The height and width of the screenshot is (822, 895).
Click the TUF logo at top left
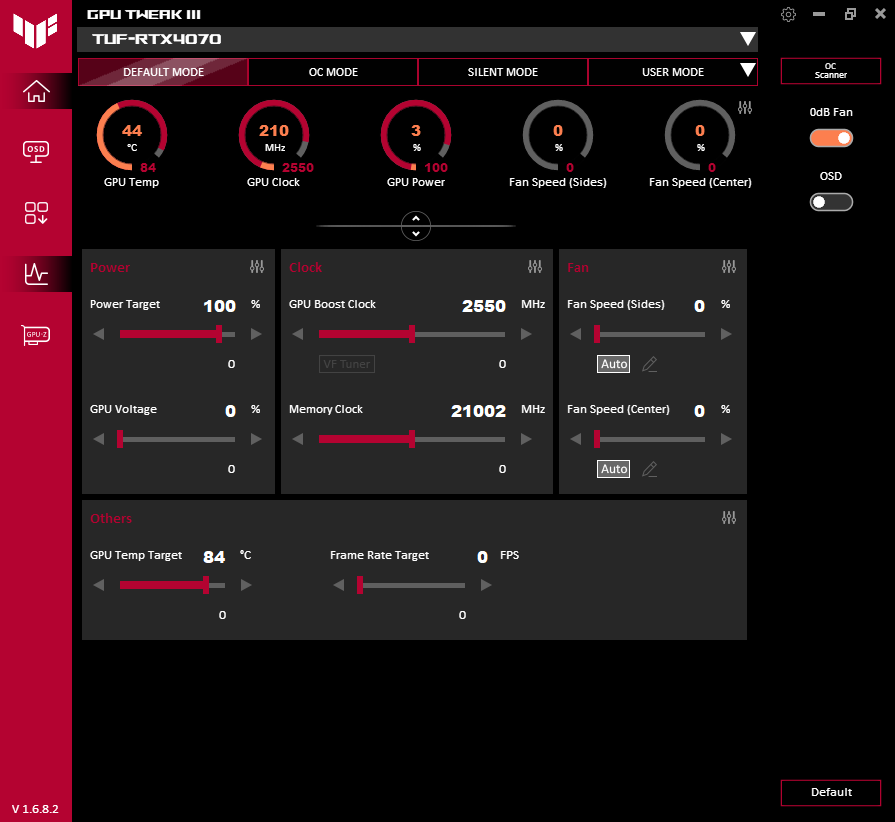[35, 30]
